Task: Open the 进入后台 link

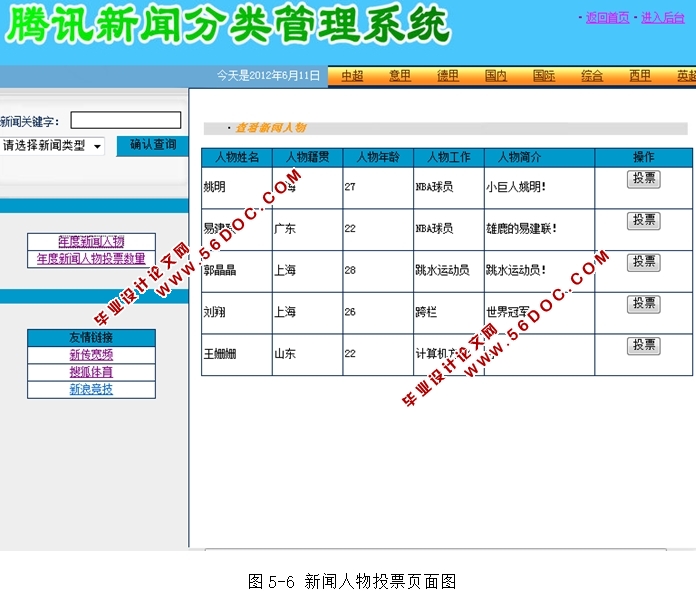Action: point(663,18)
